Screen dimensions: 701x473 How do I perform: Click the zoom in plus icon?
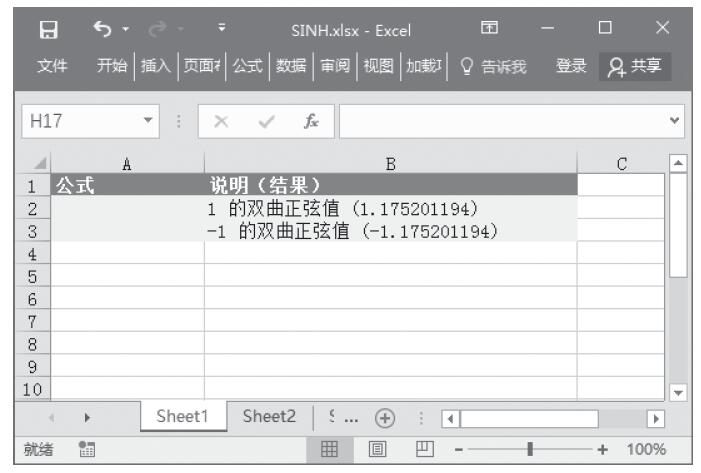(x=602, y=449)
